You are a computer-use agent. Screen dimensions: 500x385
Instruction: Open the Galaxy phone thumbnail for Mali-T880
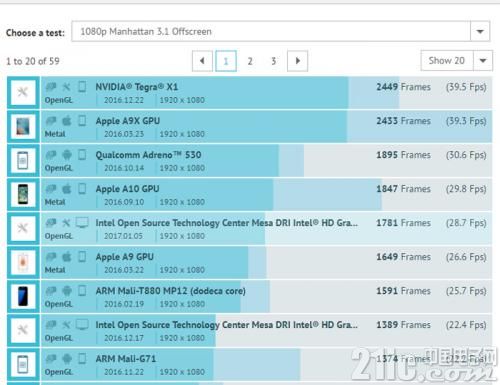point(23,296)
